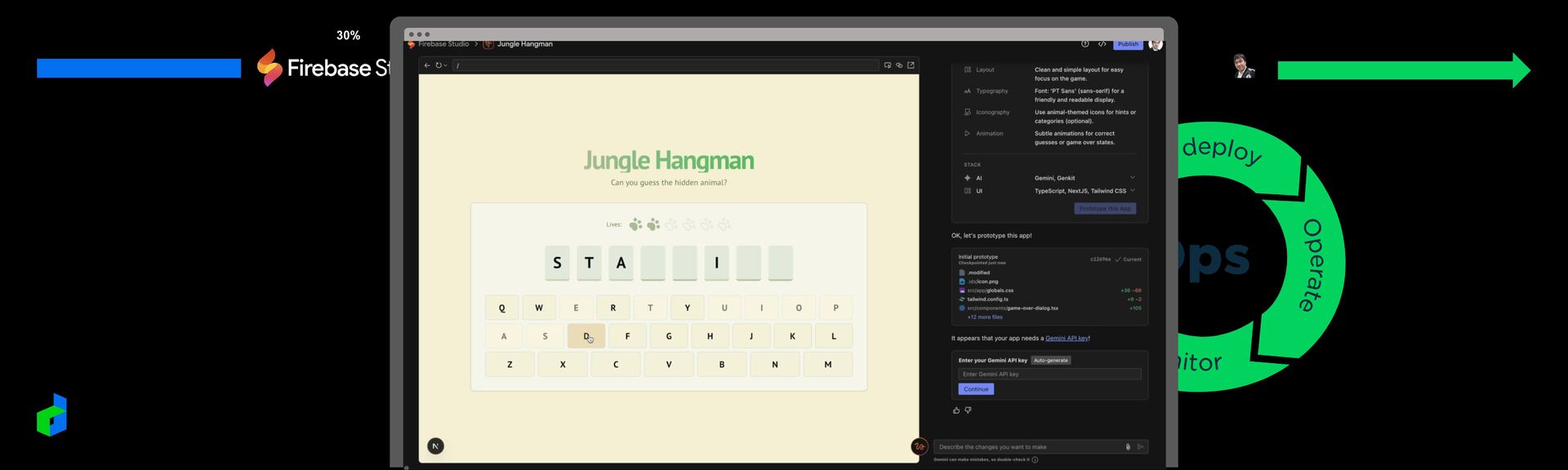The image size is (1568, 470).
Task: Guess the letter F on keyboard
Action: pos(627,336)
